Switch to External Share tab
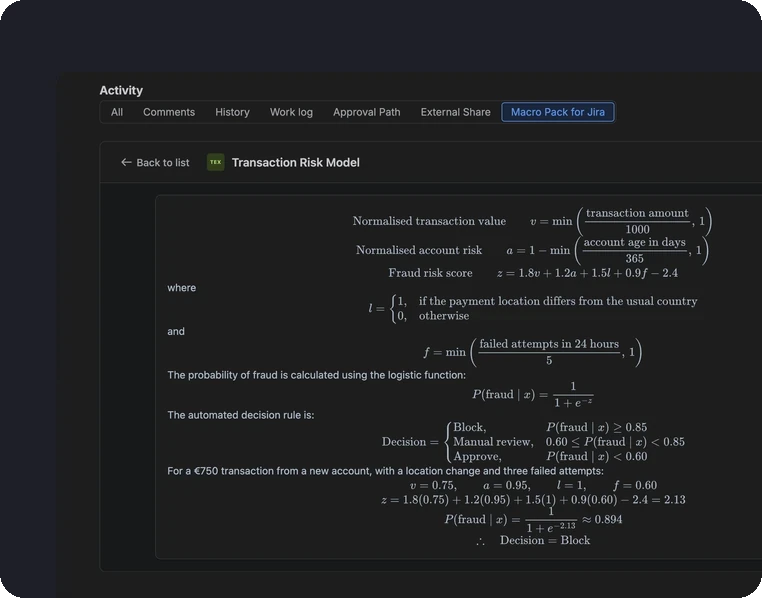Screen dimensions: 762x598 click(x=455, y=112)
